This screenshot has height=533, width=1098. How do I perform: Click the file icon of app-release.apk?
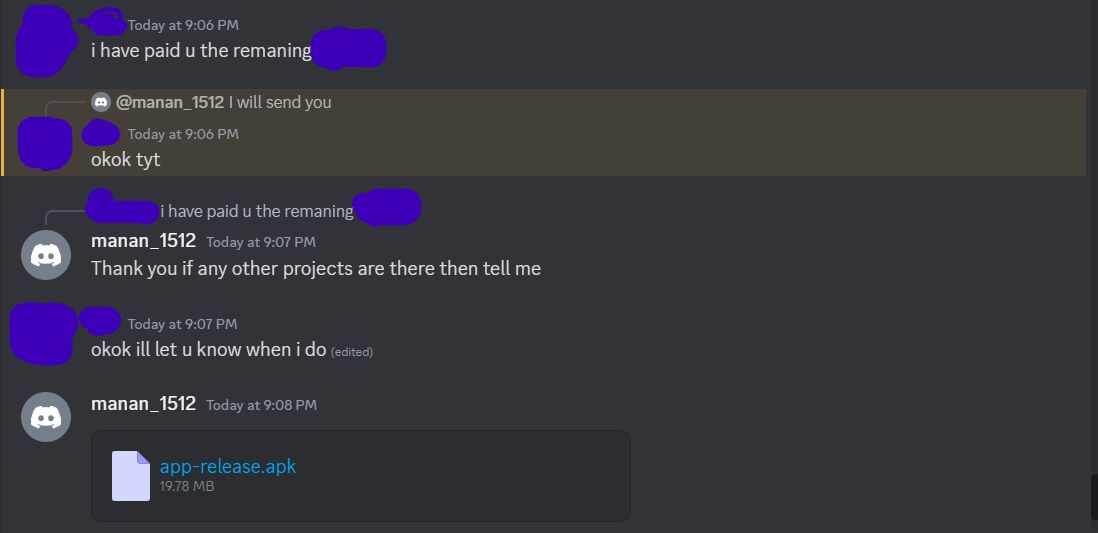coord(131,476)
